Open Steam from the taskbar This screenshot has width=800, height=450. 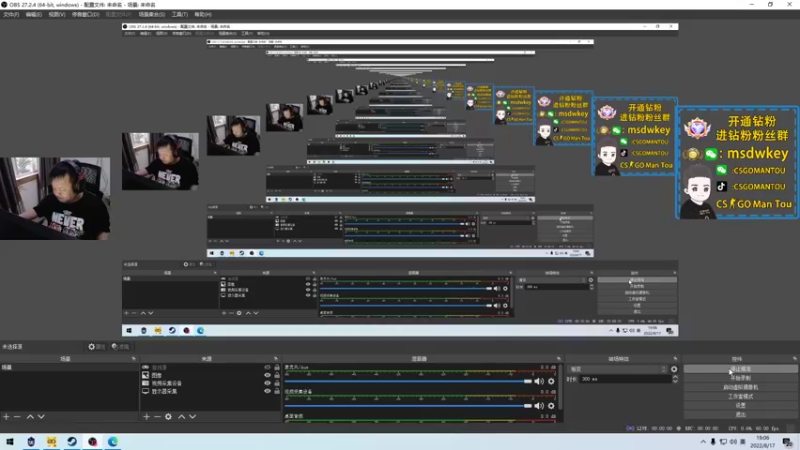(x=72, y=442)
